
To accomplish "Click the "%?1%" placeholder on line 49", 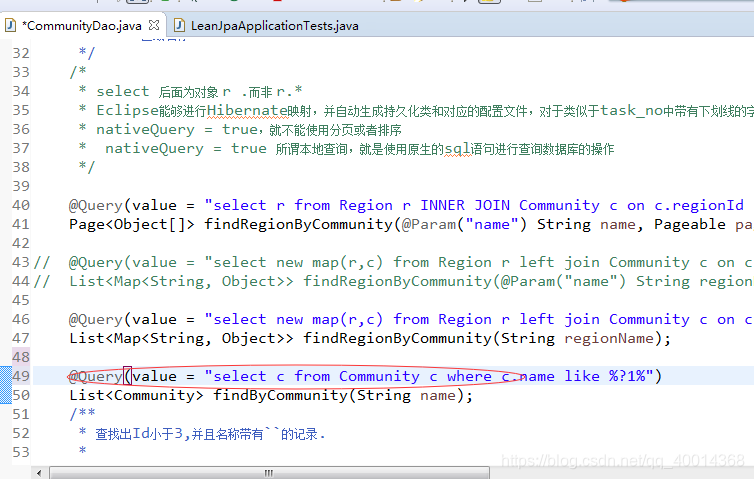I will click(x=627, y=376).
